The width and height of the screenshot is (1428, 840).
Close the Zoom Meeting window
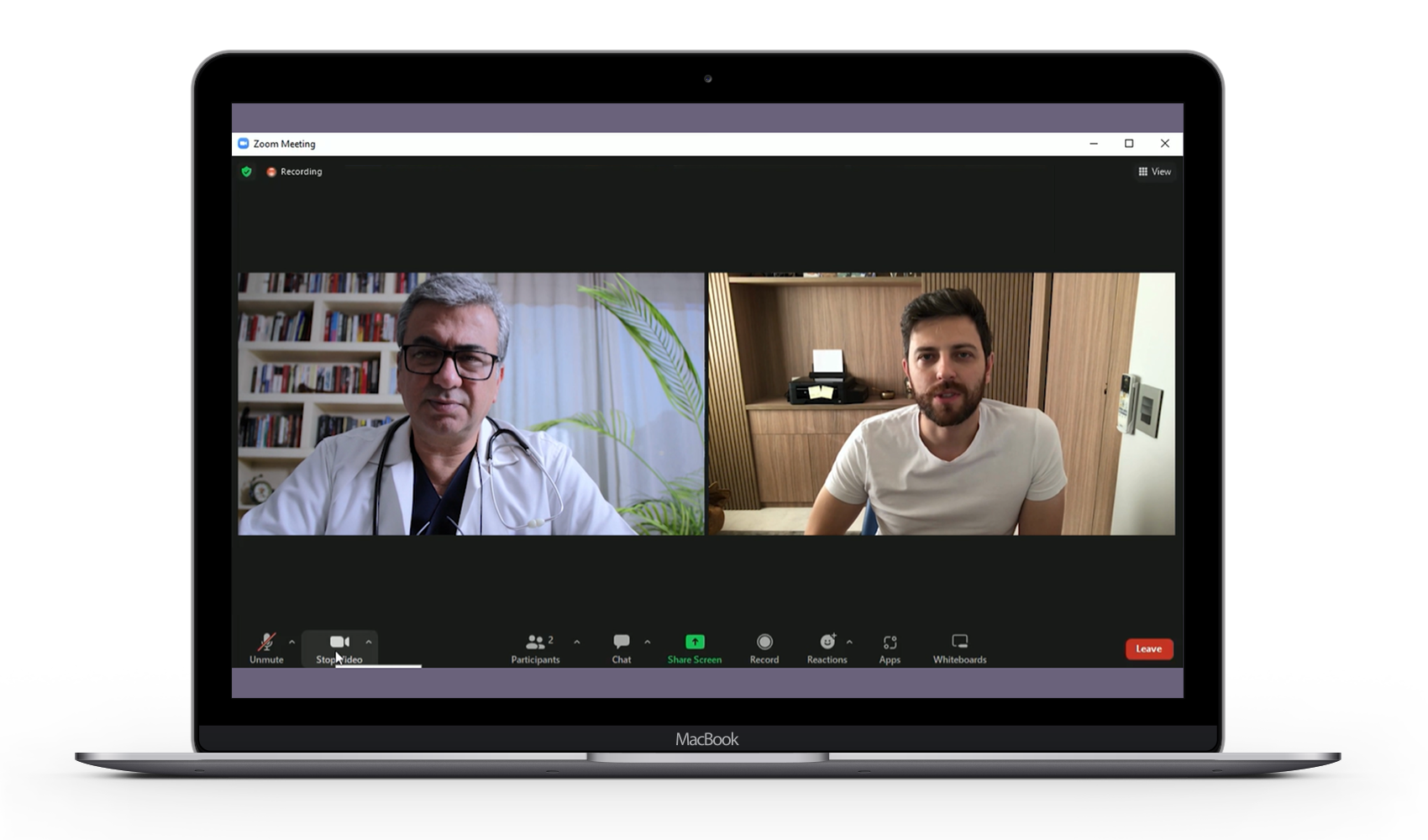point(1165,144)
